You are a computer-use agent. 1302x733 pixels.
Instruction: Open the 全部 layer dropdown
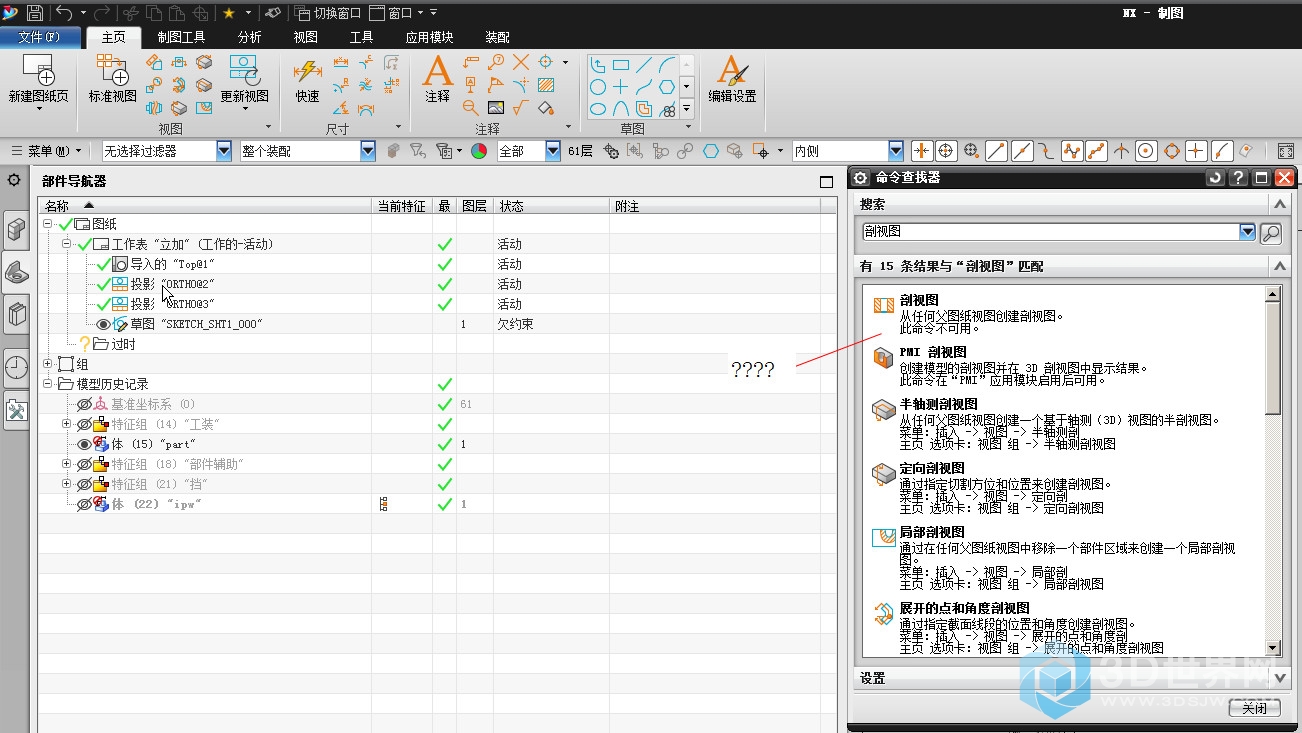[x=553, y=151]
